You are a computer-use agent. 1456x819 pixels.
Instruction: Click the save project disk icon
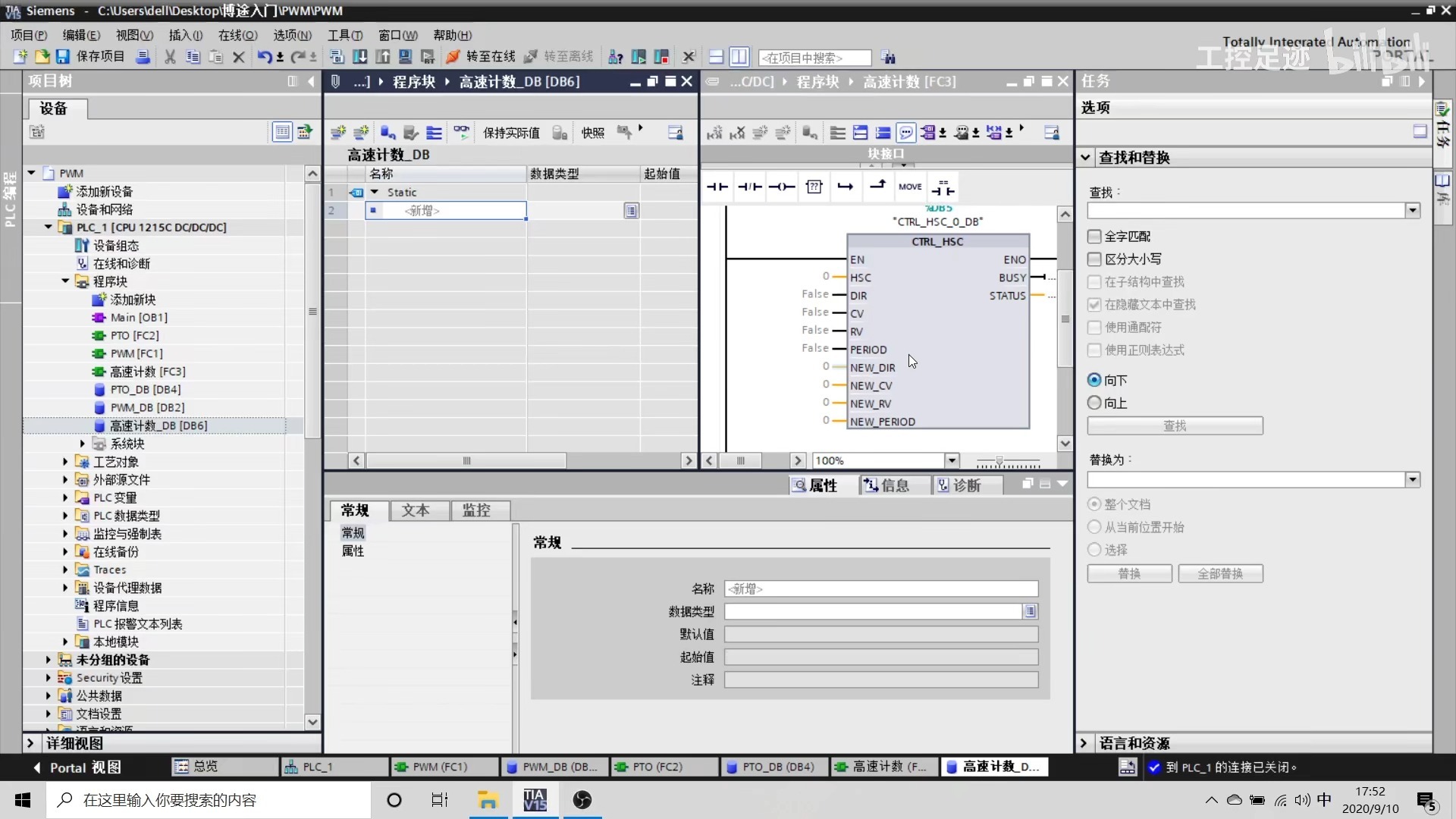pos(63,57)
